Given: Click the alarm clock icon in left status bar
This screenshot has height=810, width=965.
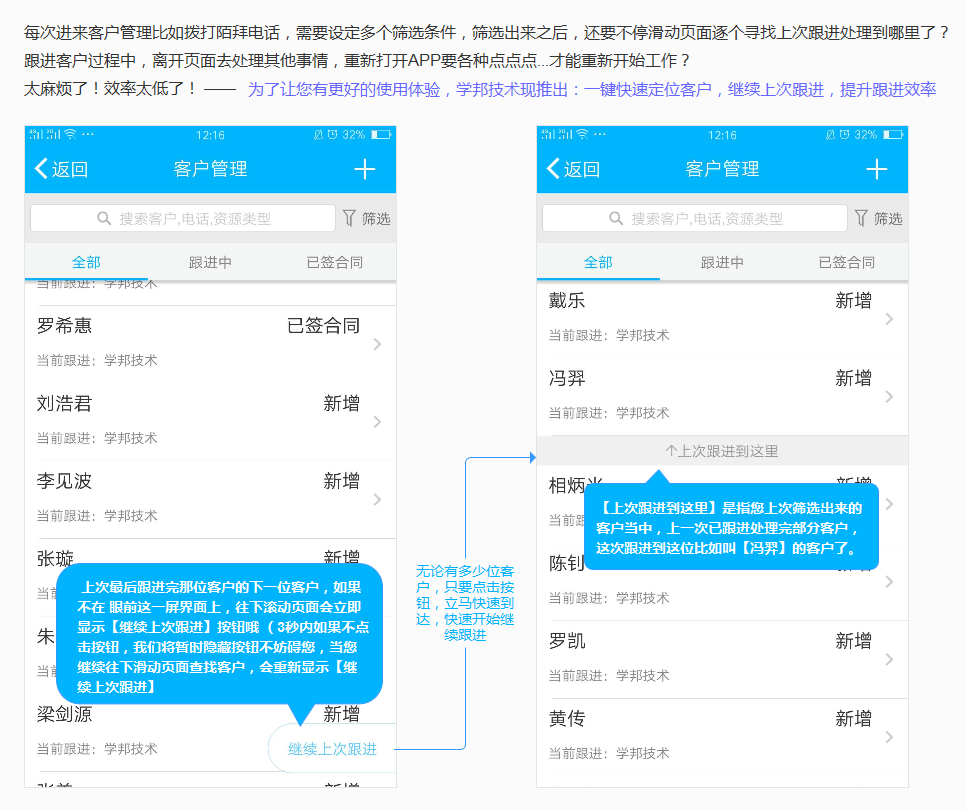Looking at the screenshot, I should tap(332, 134).
